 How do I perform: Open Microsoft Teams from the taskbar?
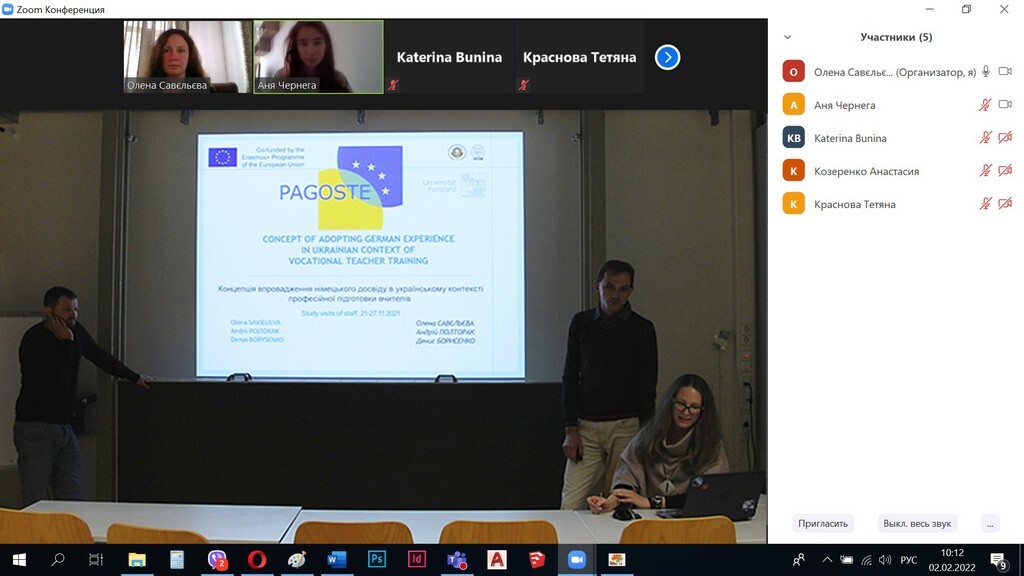pos(456,560)
